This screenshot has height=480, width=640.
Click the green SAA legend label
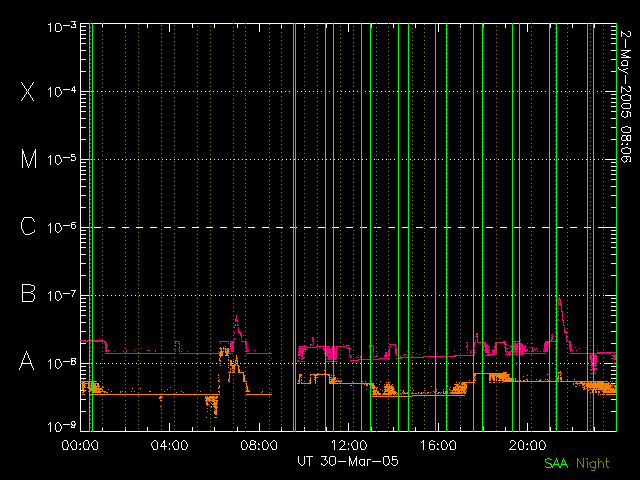tap(556, 463)
